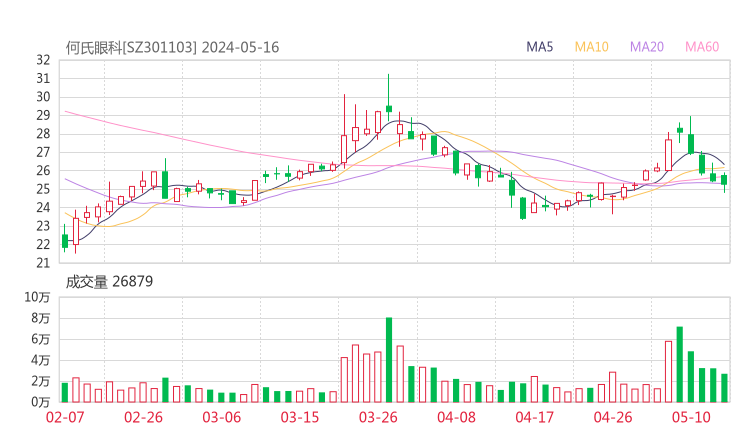Screen dimensions: 740x440
Task: Click the 02-26 date label
Action: pyautogui.click(x=143, y=417)
